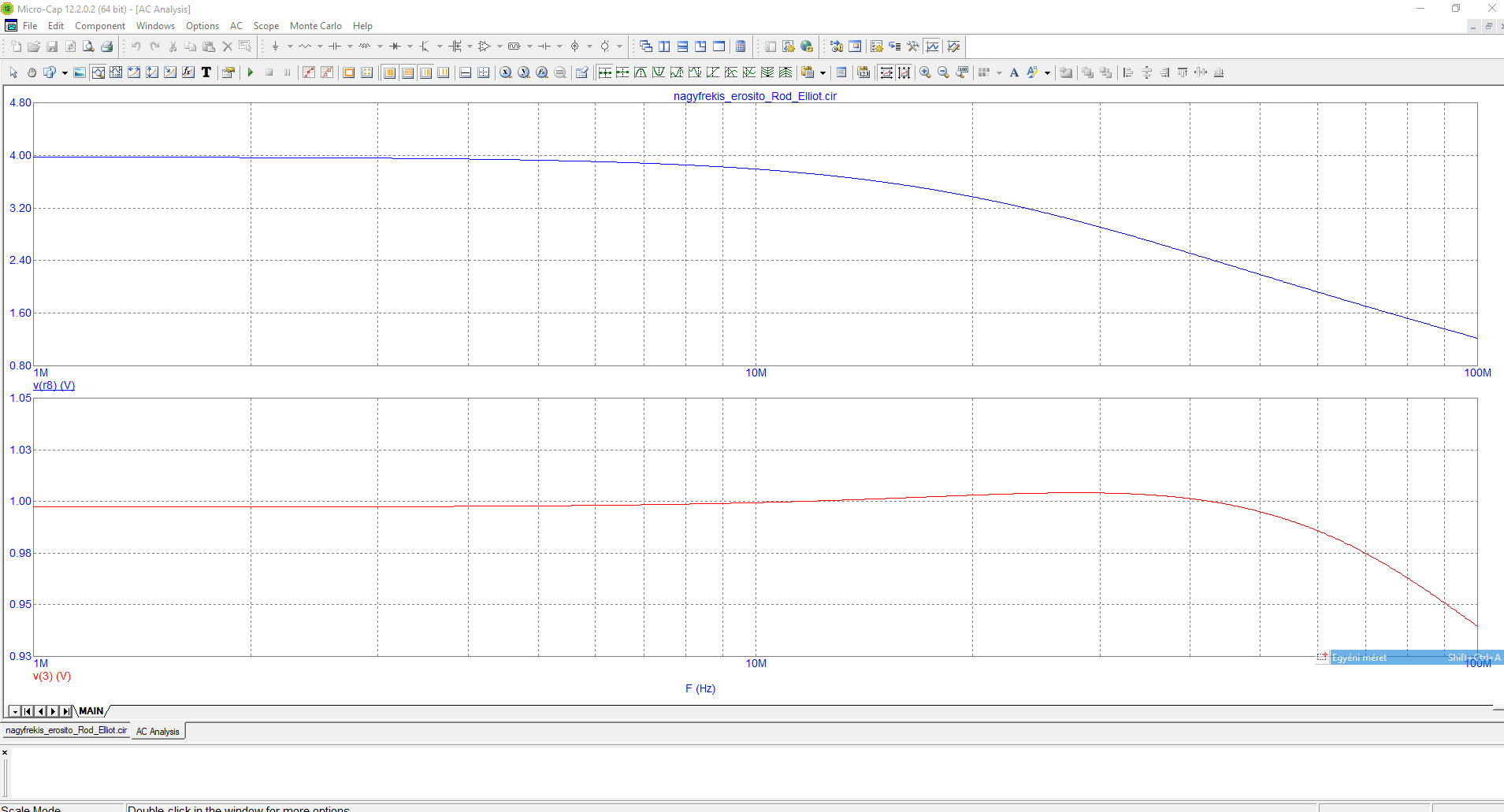Toggle the analysis plot view button
This screenshot has height=812, width=1504.
[x=933, y=46]
